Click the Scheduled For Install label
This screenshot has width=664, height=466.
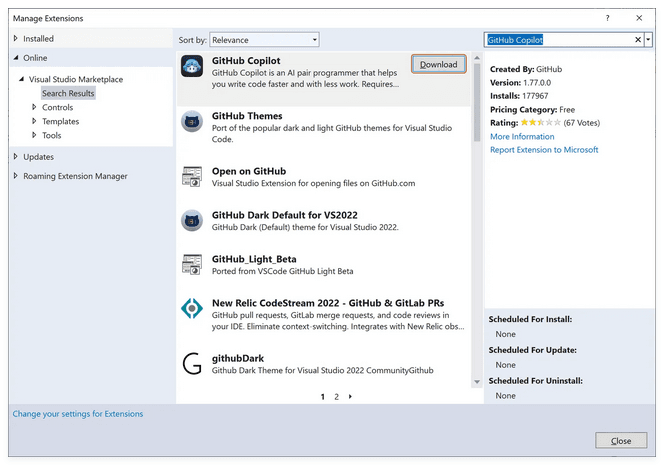click(x=530, y=319)
